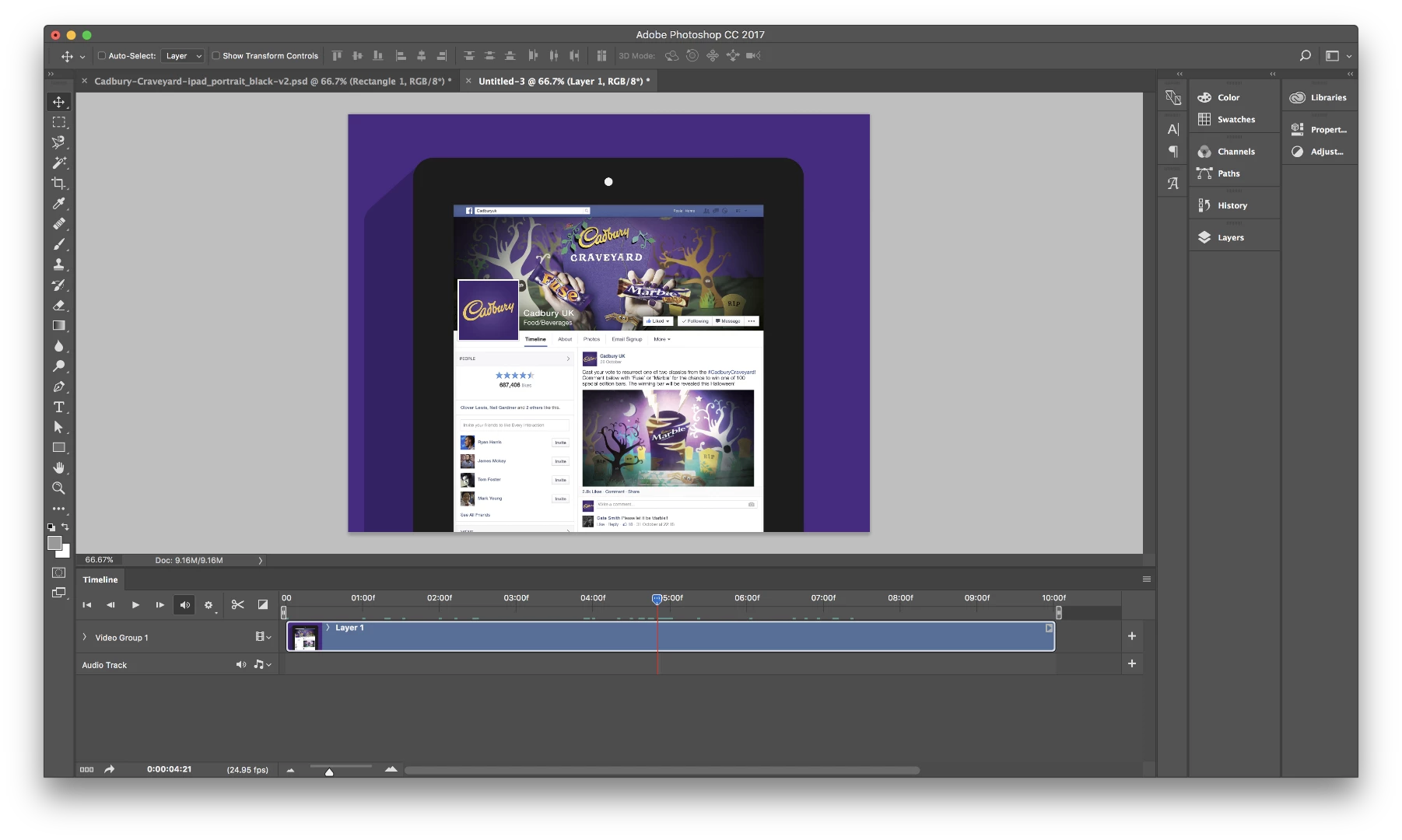Swap foreground and background colors

pos(65,527)
